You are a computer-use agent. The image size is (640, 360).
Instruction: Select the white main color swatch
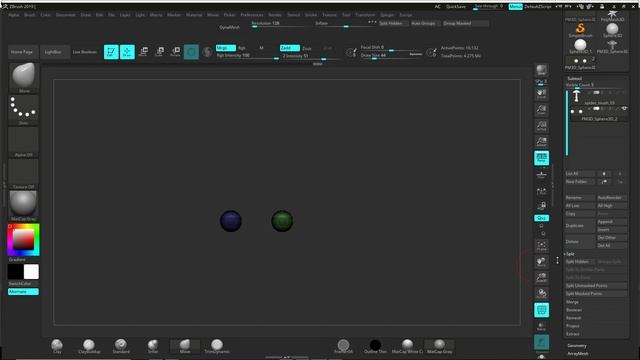pos(31,272)
